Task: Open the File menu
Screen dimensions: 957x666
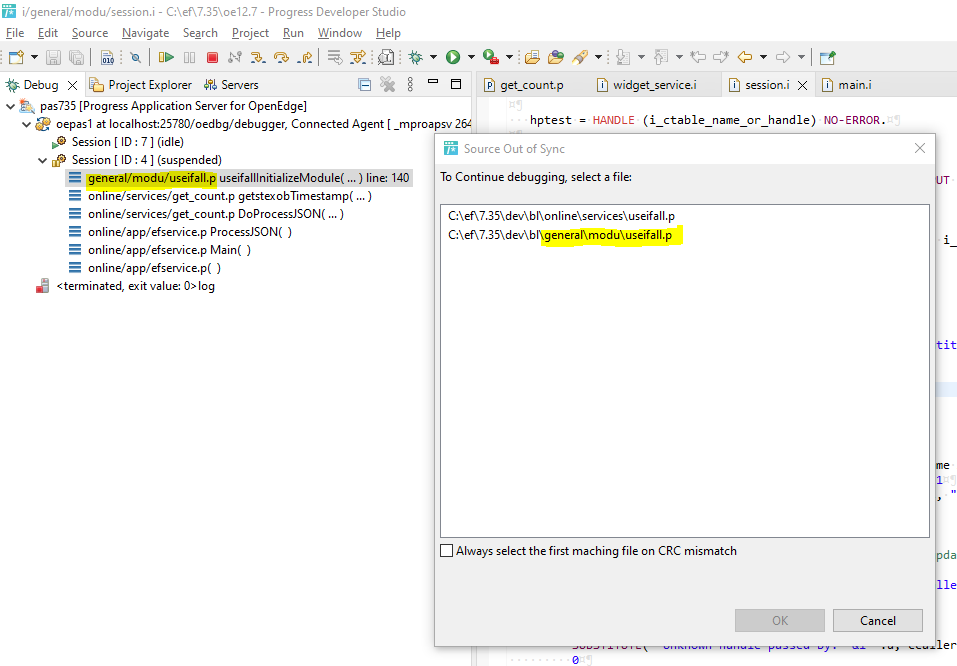Action: pos(15,33)
